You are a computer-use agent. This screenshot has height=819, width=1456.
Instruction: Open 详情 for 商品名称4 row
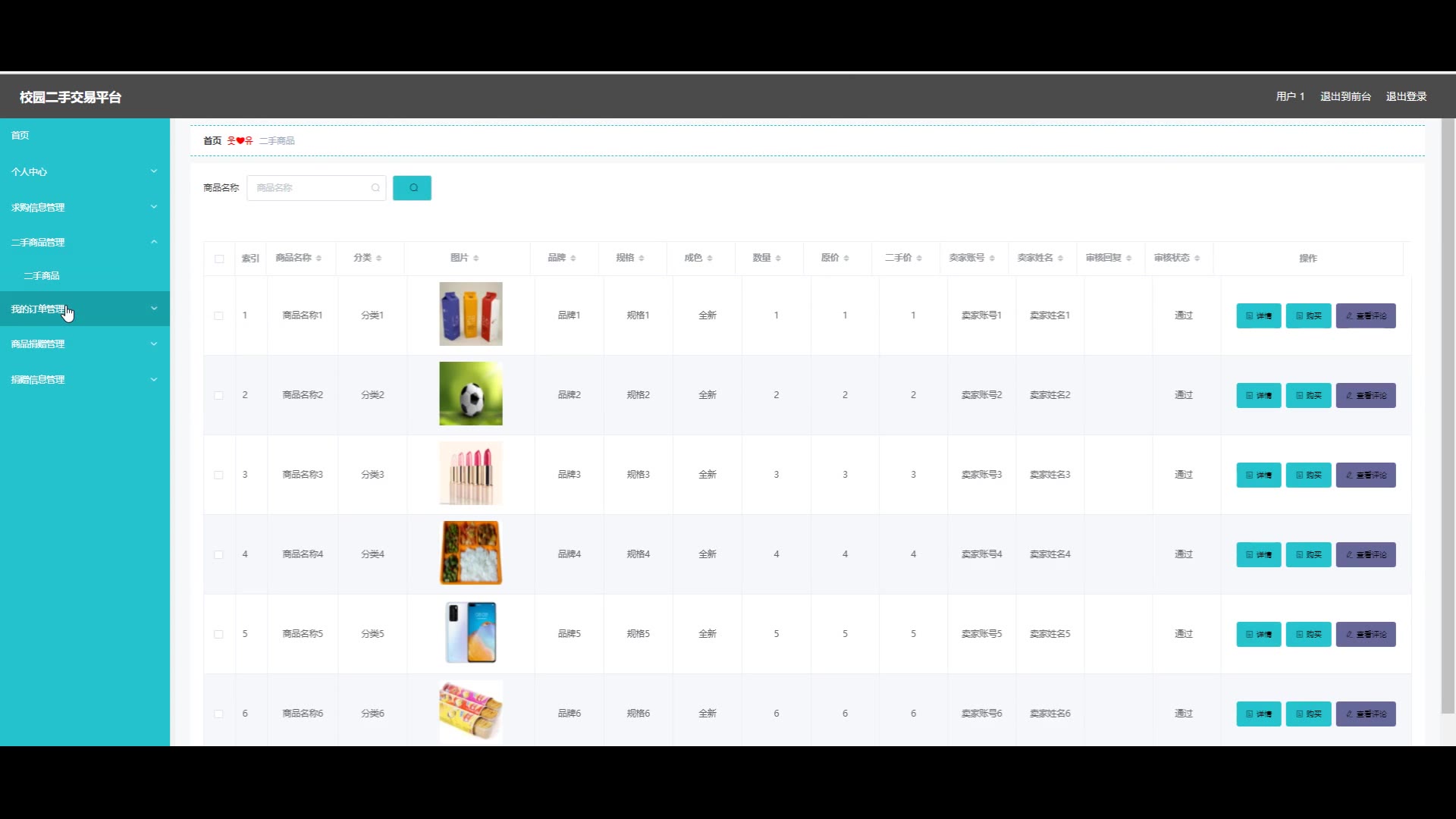coord(1258,554)
